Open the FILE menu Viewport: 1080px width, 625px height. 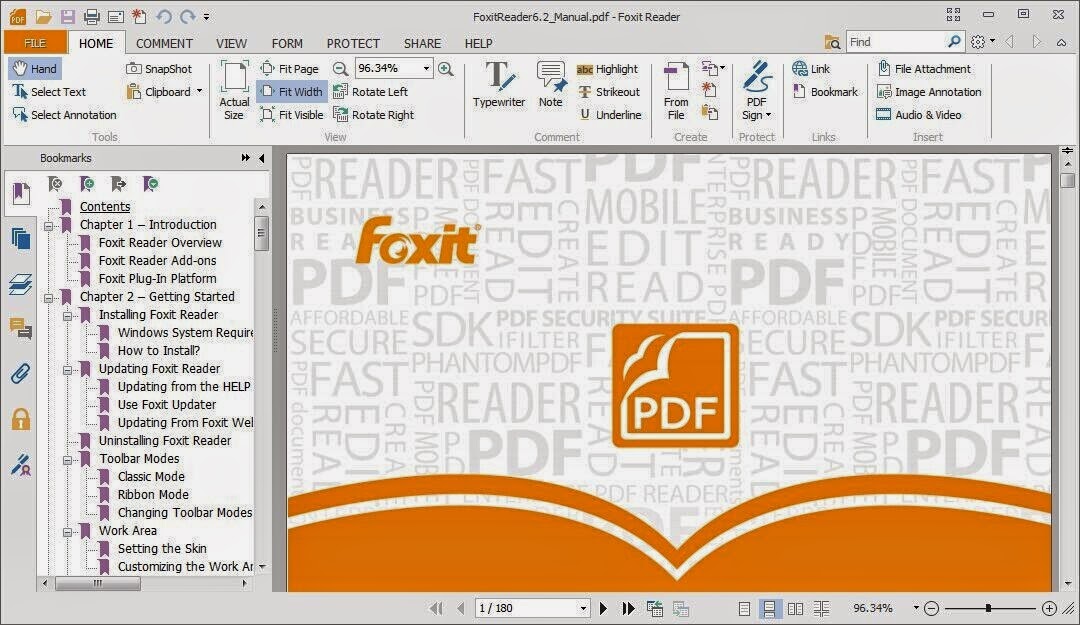coord(35,43)
